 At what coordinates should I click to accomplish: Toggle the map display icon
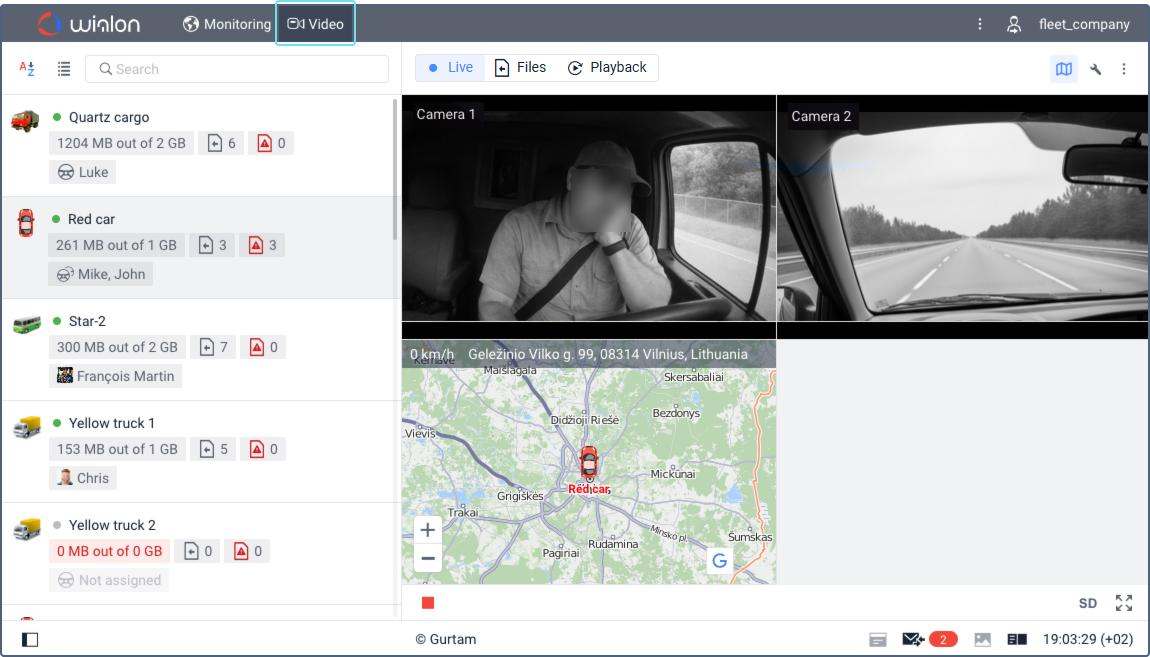1064,69
